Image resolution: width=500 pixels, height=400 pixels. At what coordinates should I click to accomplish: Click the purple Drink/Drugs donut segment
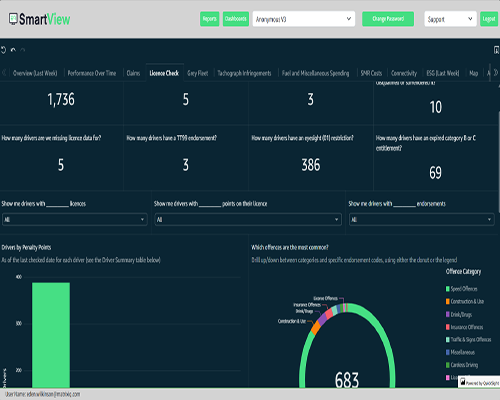(322, 318)
